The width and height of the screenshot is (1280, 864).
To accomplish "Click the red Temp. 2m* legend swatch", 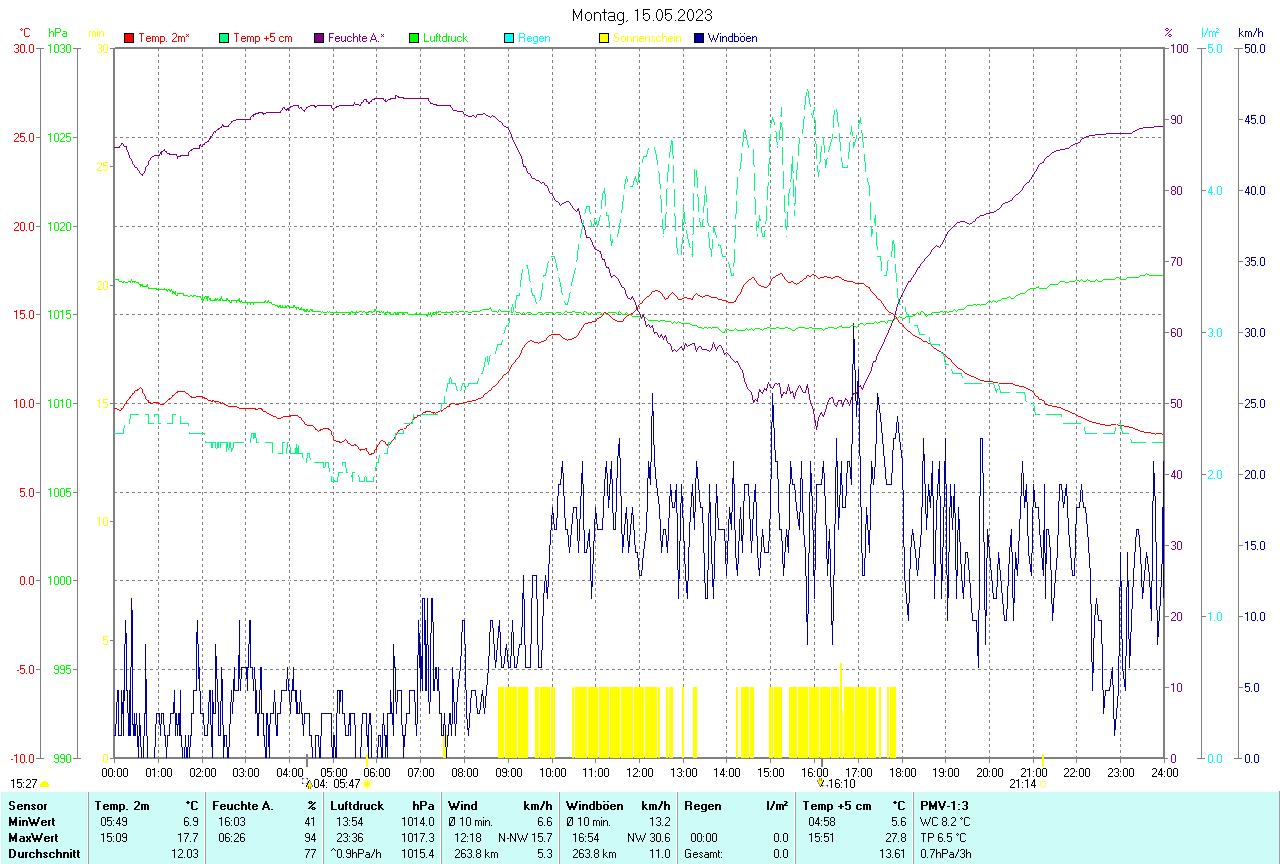I will click(129, 38).
